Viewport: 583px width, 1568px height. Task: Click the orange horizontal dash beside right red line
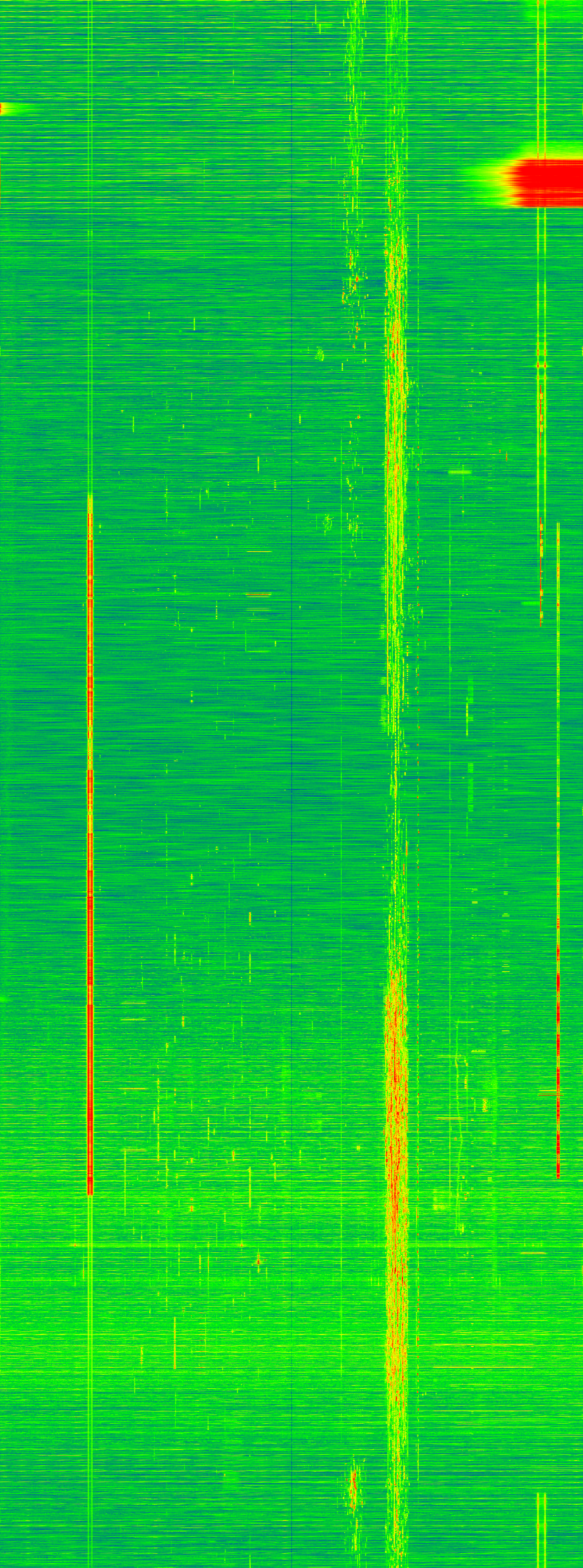[548, 1094]
